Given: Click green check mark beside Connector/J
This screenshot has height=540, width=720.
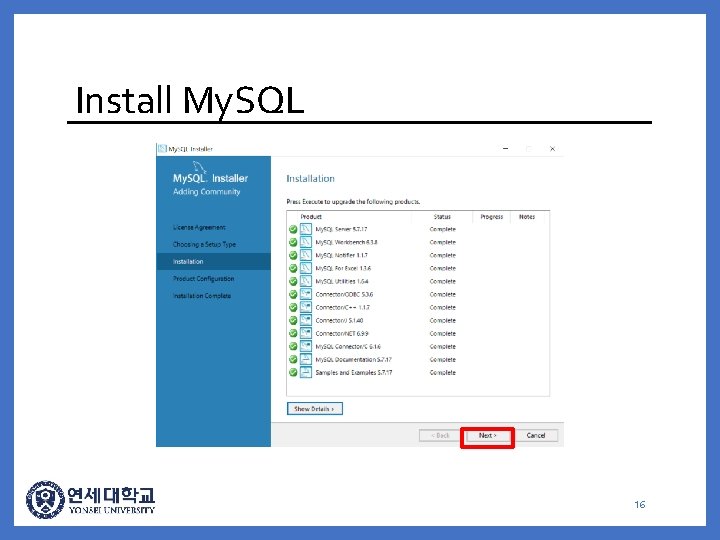Looking at the screenshot, I should click(x=293, y=321).
